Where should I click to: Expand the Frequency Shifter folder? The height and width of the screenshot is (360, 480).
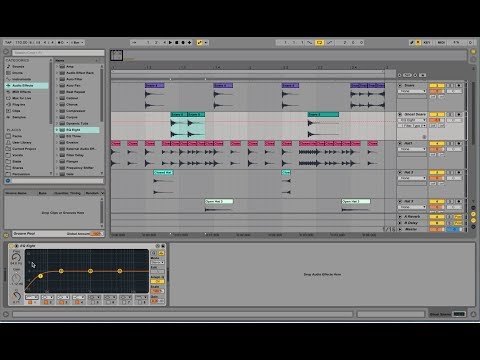(57, 168)
